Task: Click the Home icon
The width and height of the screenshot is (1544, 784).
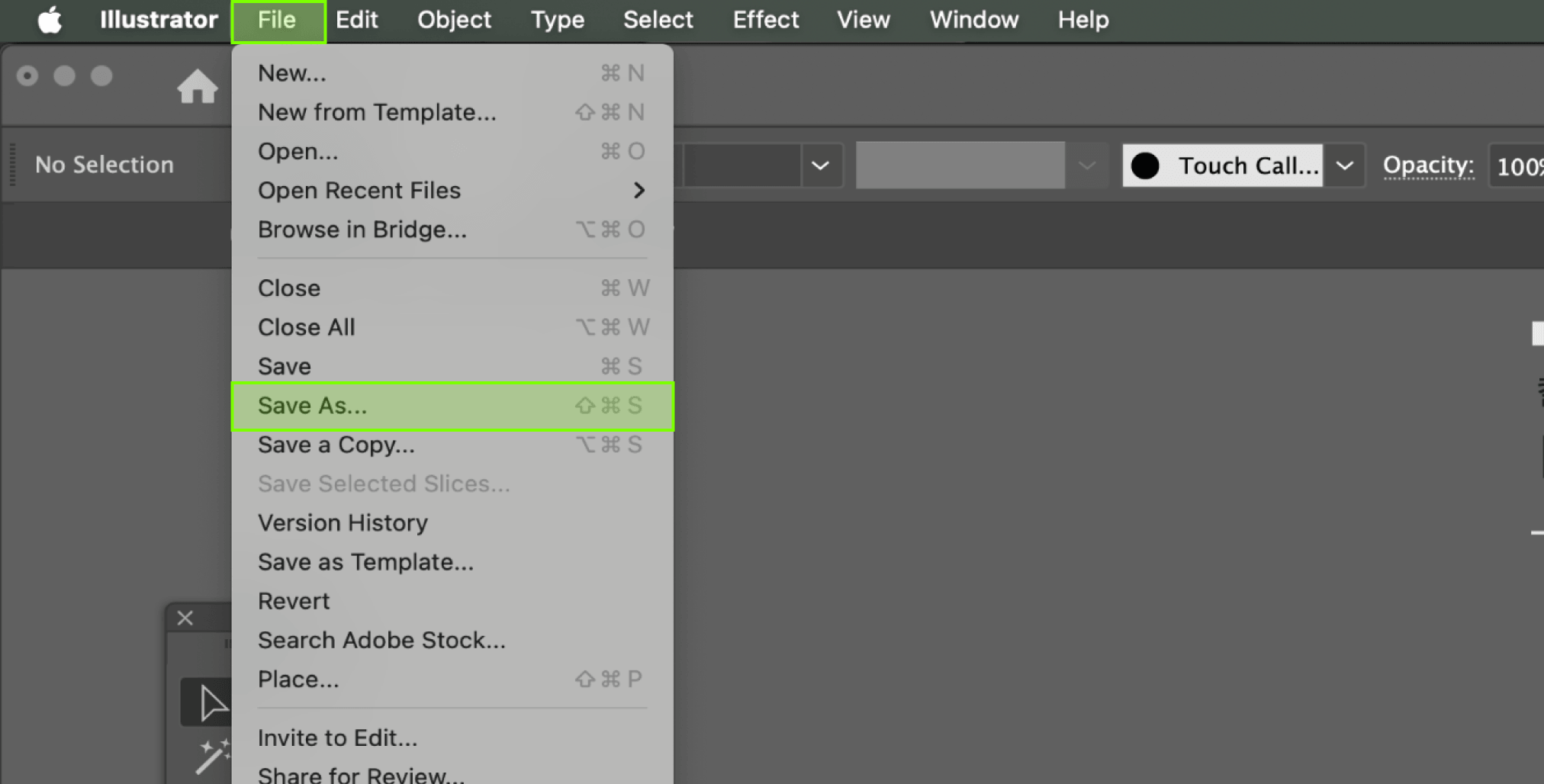Action: 198,86
